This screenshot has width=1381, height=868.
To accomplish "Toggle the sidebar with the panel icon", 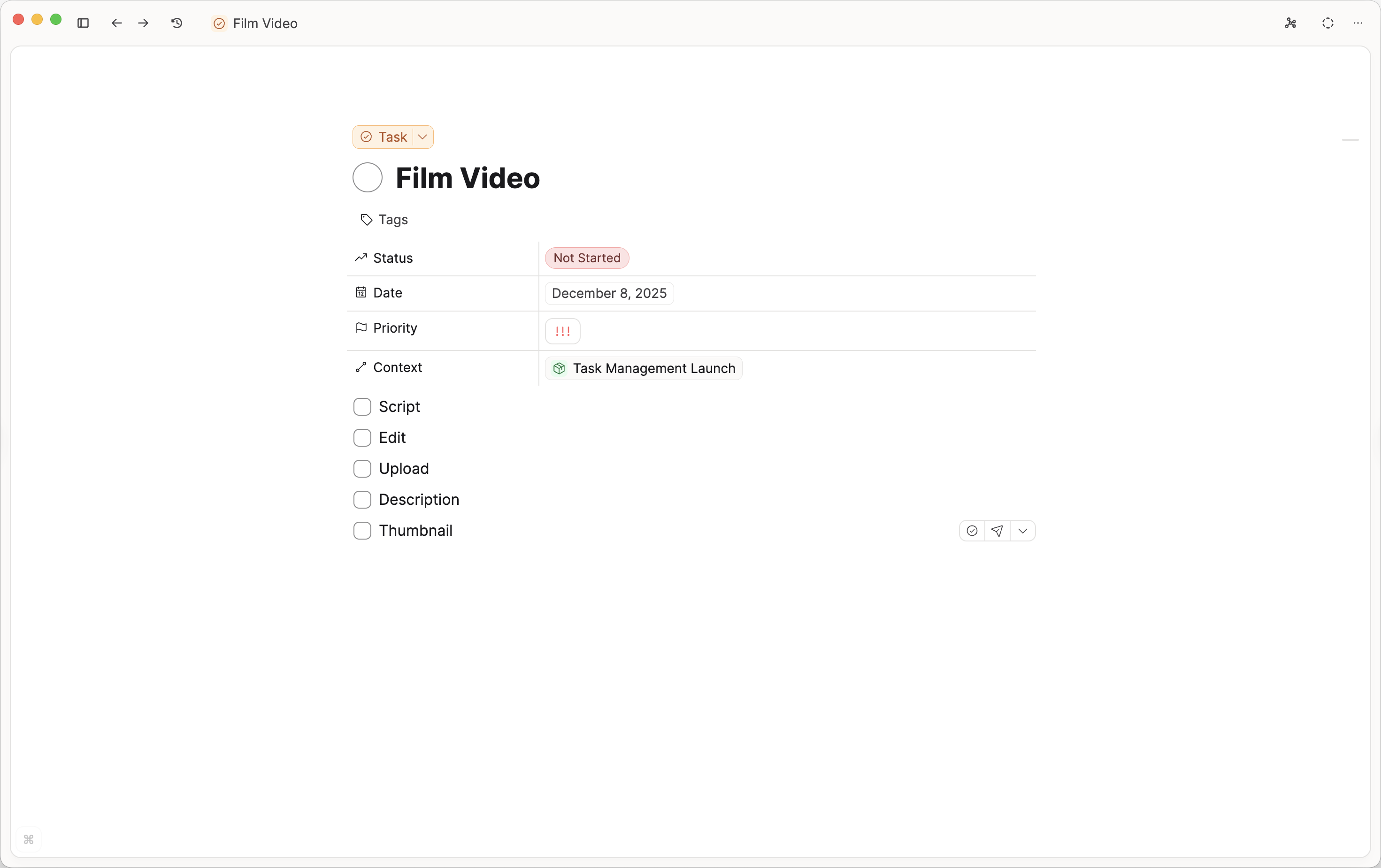I will pos(83,23).
